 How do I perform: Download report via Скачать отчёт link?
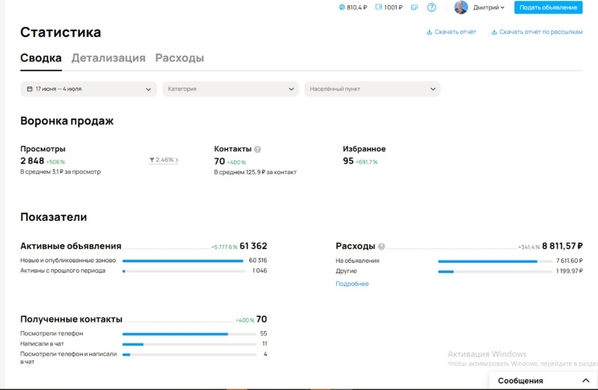tap(455, 32)
